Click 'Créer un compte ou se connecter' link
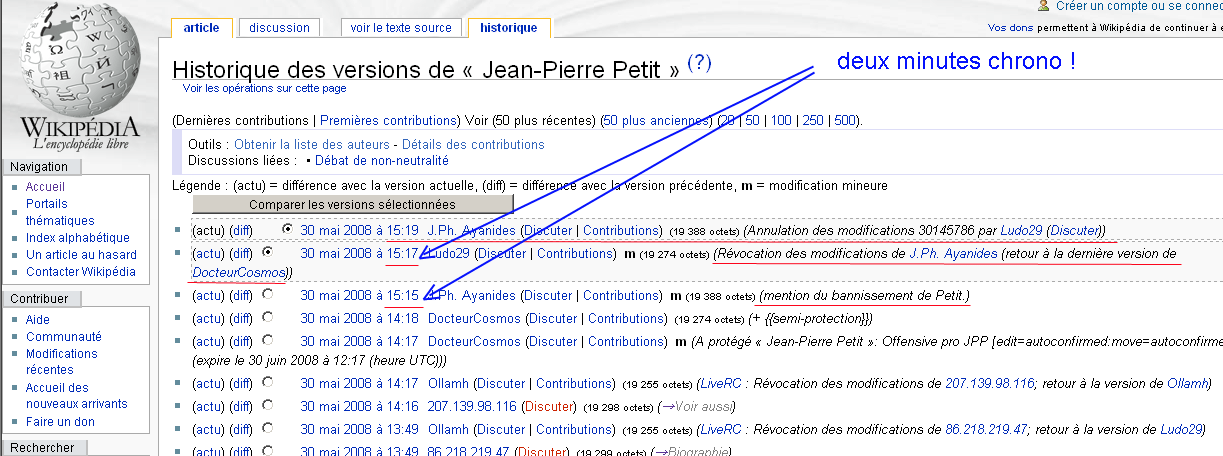Screen dimensions: 1223x456 click(1139, 6)
